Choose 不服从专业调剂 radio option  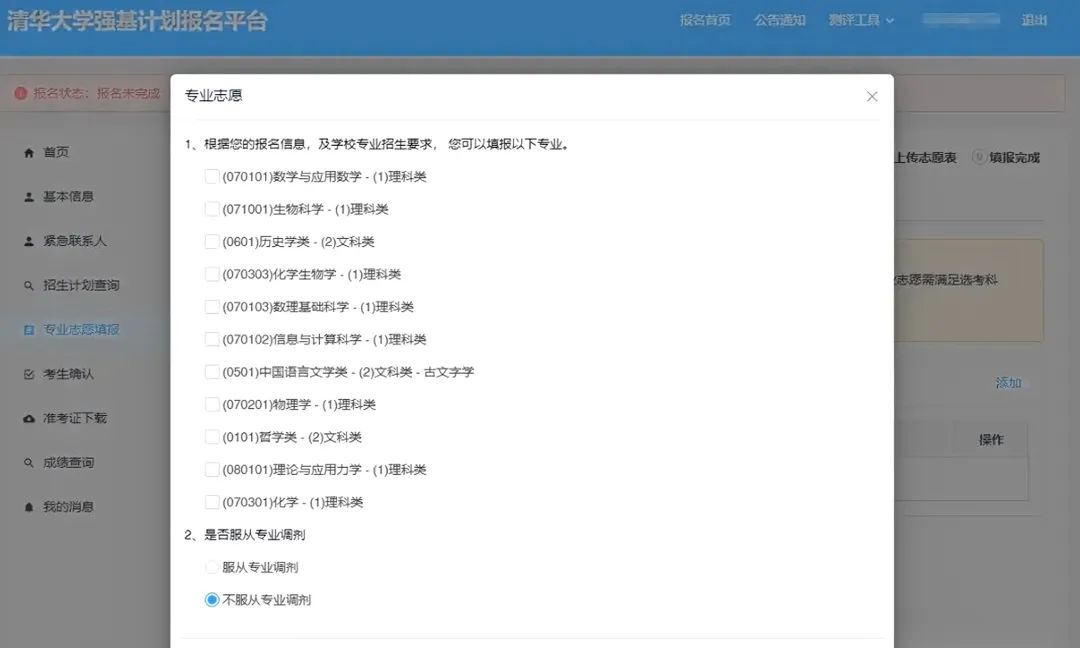[x=212, y=600]
